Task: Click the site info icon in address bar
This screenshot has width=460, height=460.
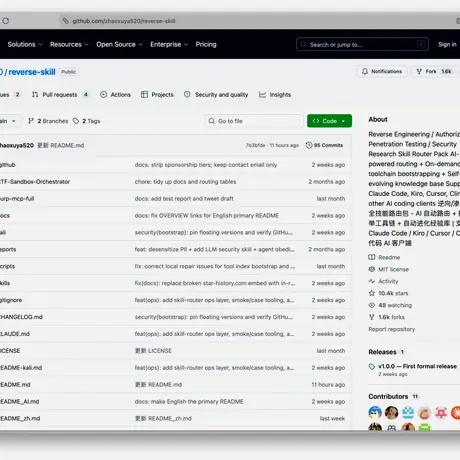Action: (65, 21)
